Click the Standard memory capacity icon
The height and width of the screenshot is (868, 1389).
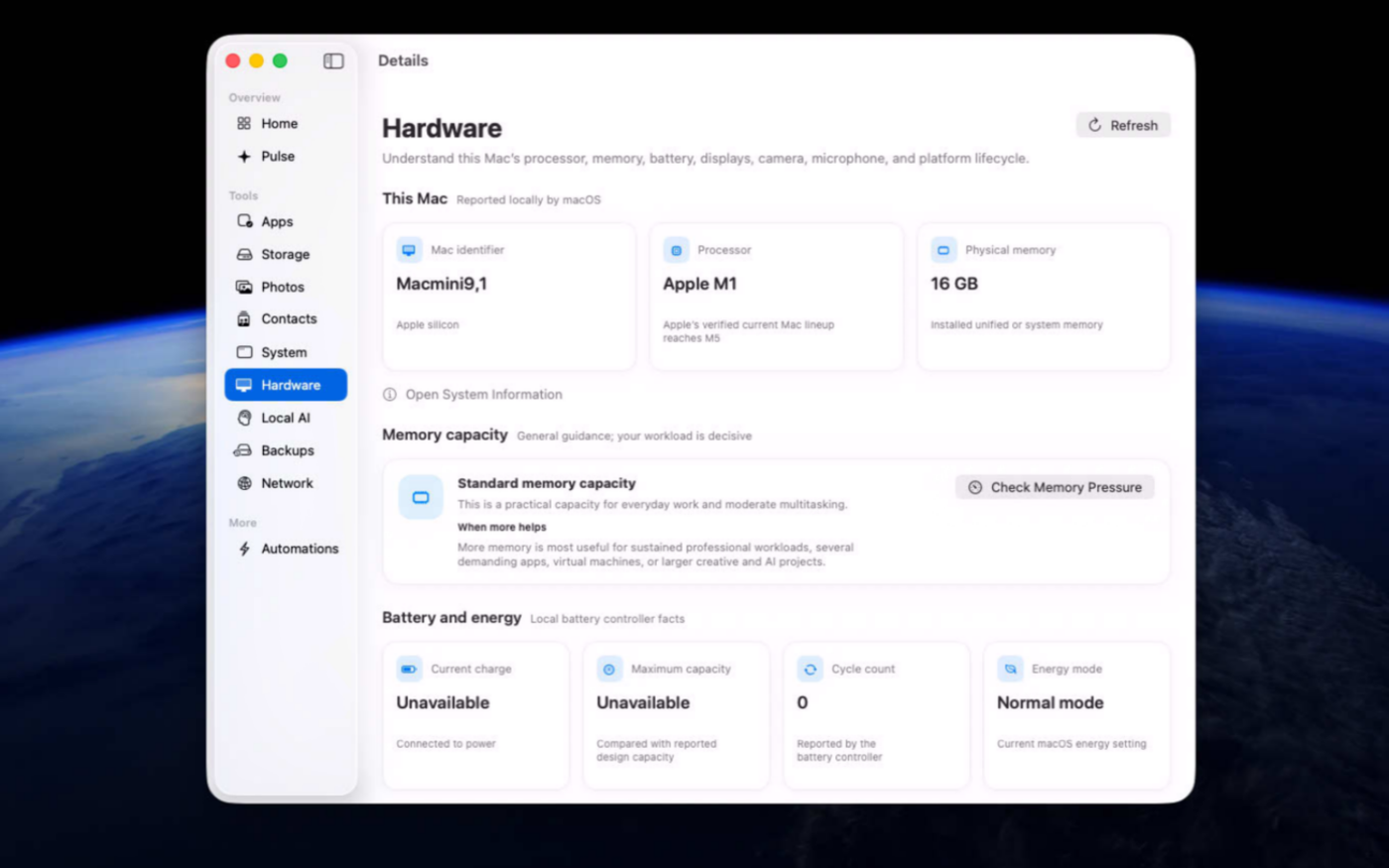[x=421, y=497]
